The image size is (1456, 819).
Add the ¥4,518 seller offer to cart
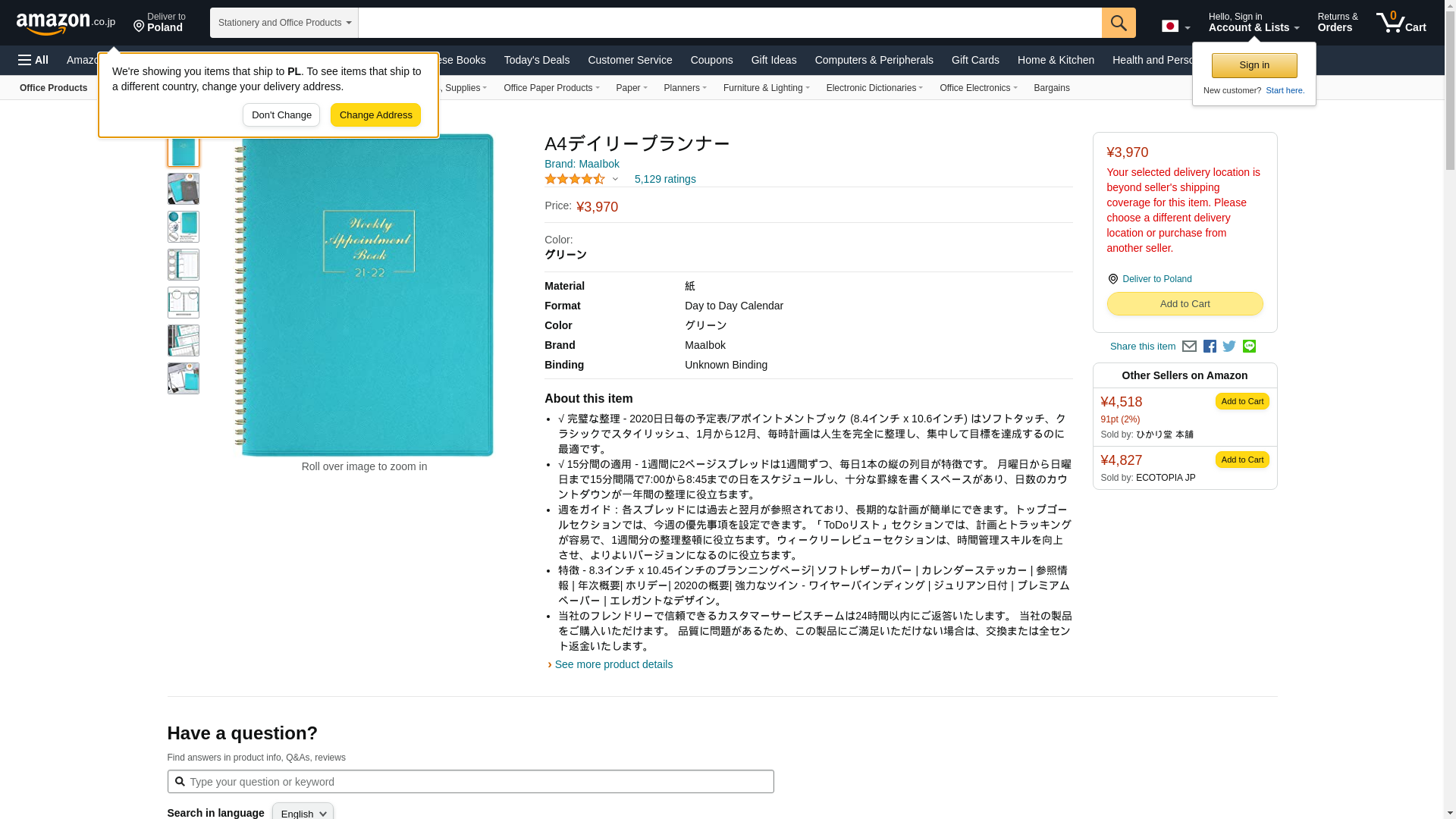(1242, 401)
